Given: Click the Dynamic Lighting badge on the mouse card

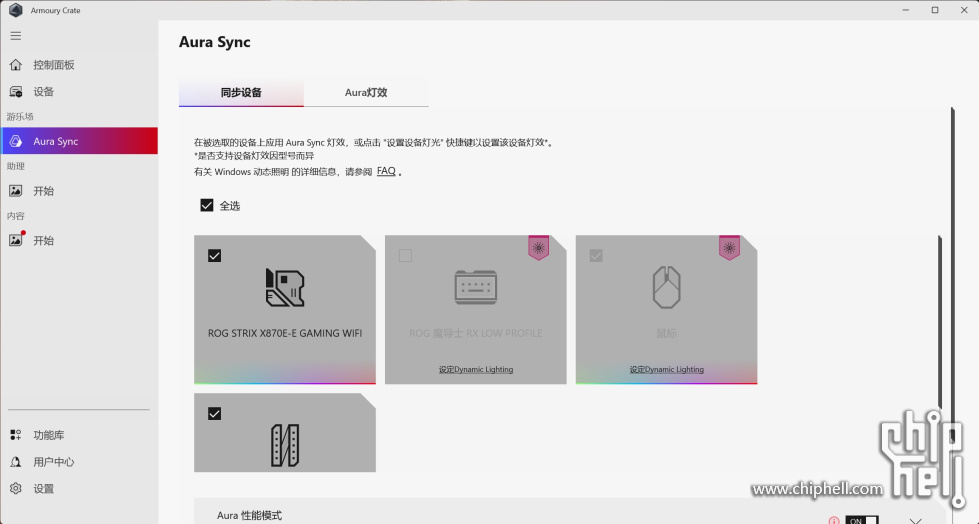Looking at the screenshot, I should [729, 248].
